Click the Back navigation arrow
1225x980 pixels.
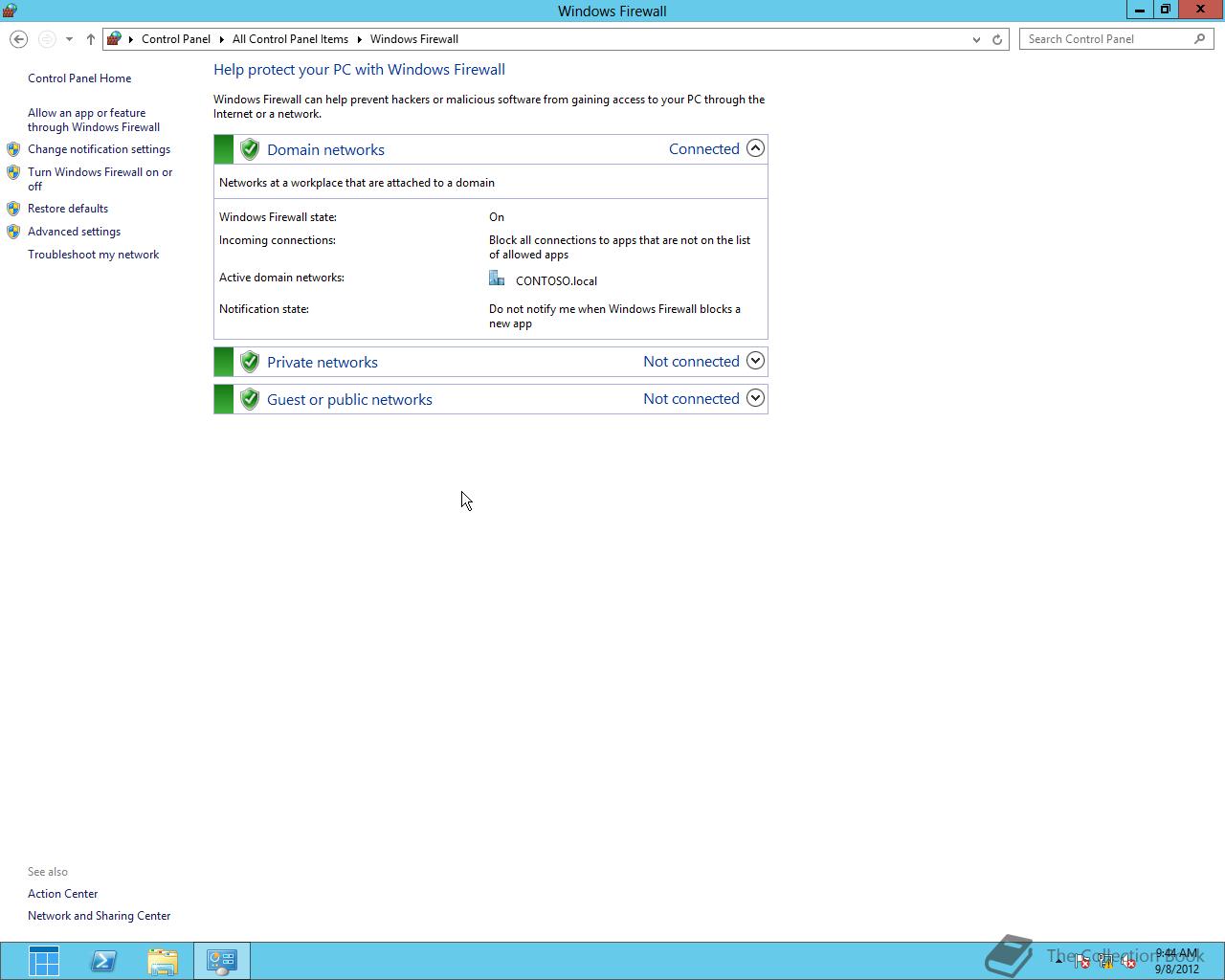click(18, 39)
